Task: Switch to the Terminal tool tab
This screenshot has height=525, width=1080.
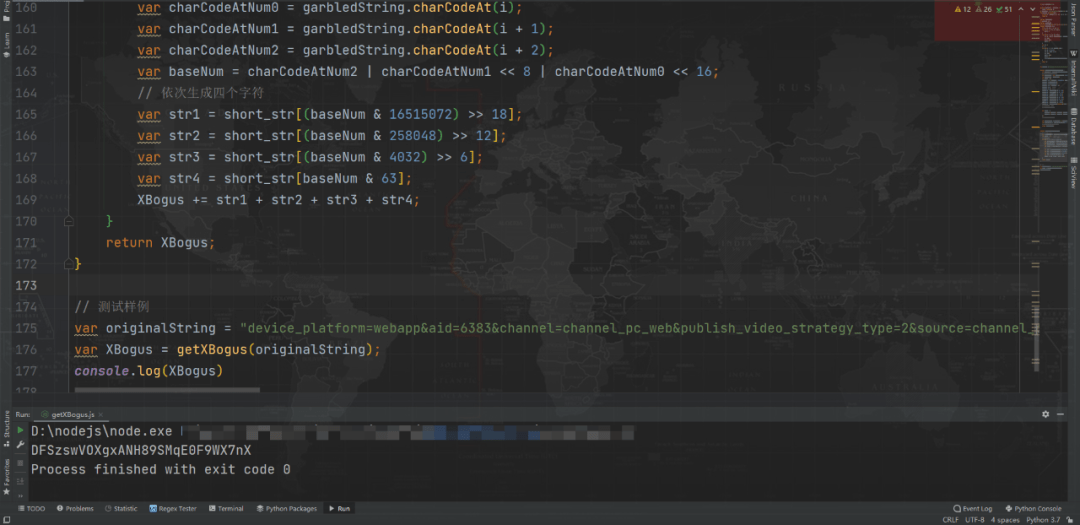Action: pos(226,508)
